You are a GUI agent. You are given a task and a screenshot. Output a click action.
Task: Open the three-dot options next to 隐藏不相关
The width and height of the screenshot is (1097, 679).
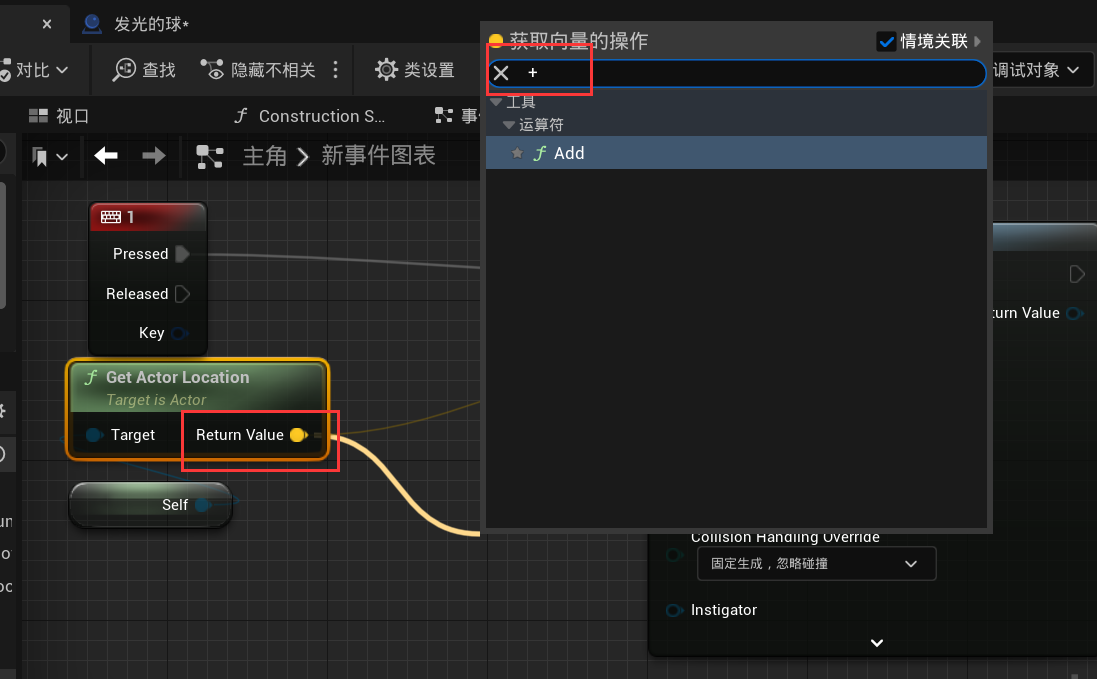[336, 70]
